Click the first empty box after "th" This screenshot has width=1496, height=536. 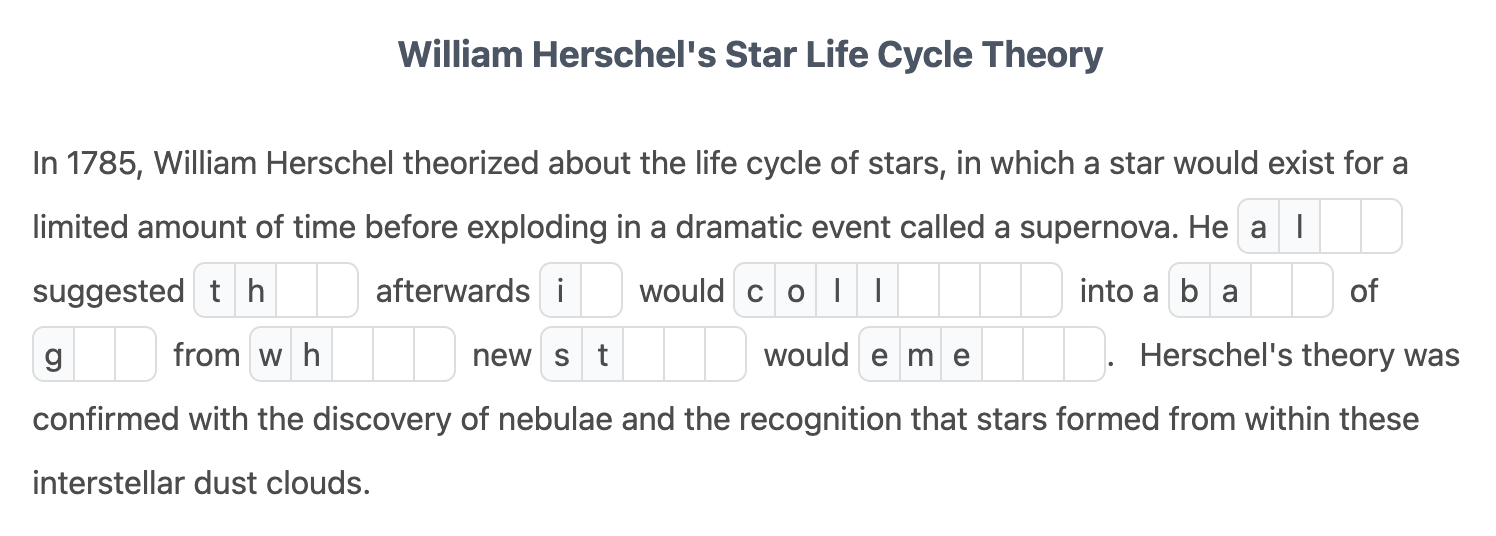296,291
